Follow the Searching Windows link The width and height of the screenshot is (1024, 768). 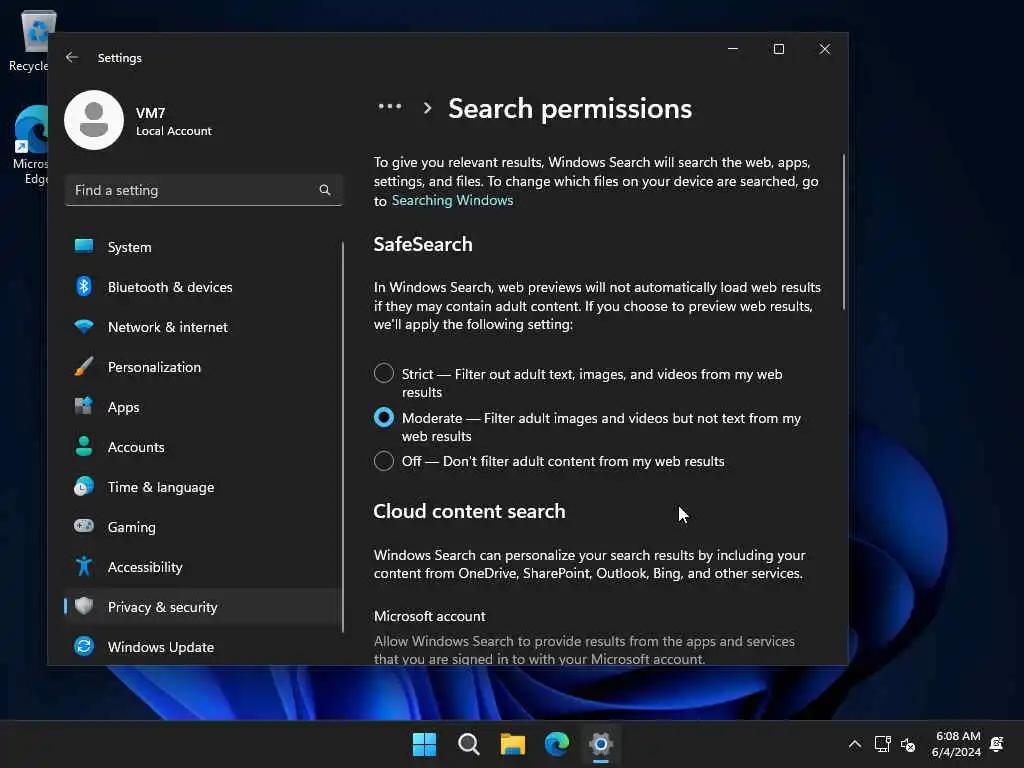452,200
